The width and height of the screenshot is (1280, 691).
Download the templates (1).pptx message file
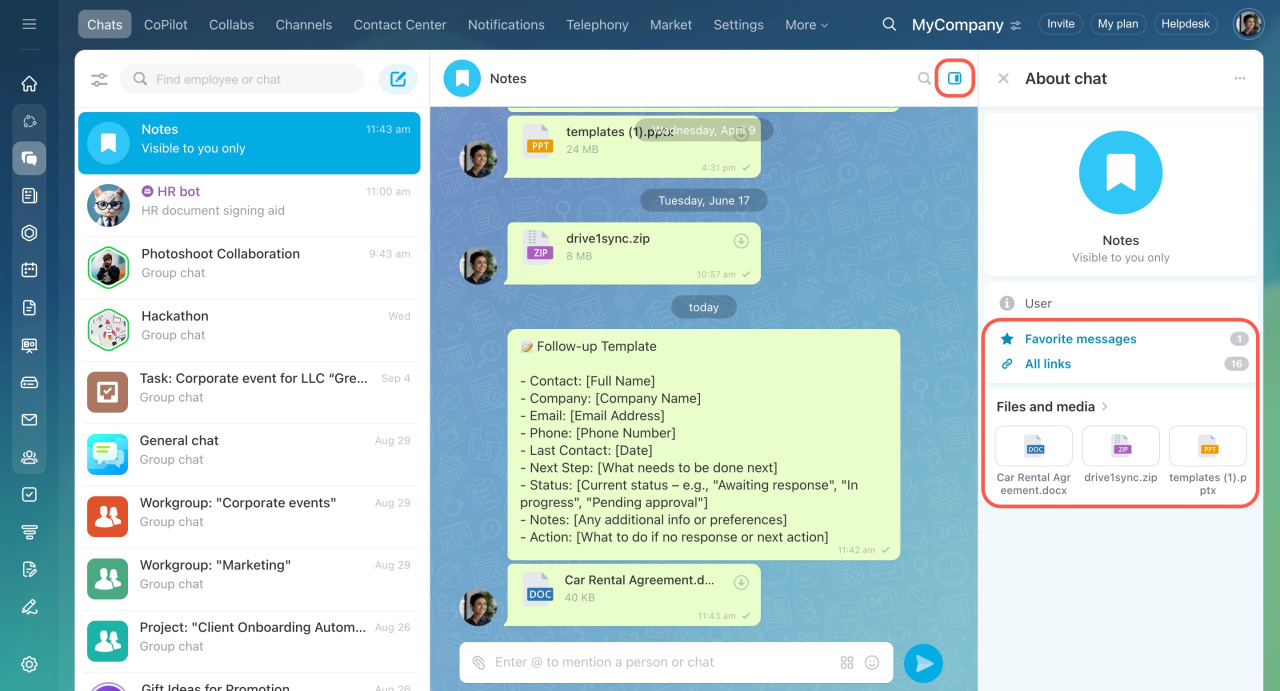click(741, 134)
